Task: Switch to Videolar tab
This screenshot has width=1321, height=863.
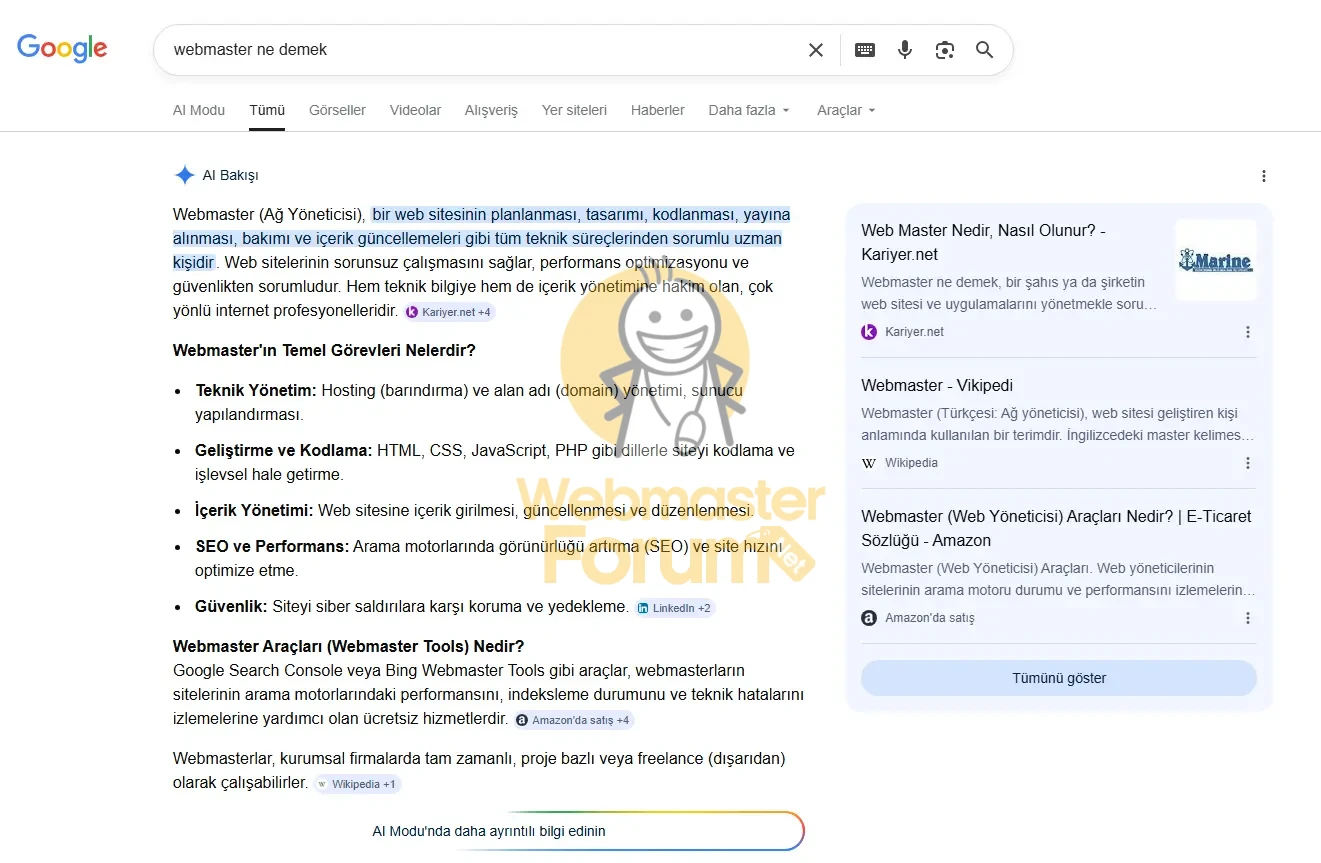Action: 415,110
